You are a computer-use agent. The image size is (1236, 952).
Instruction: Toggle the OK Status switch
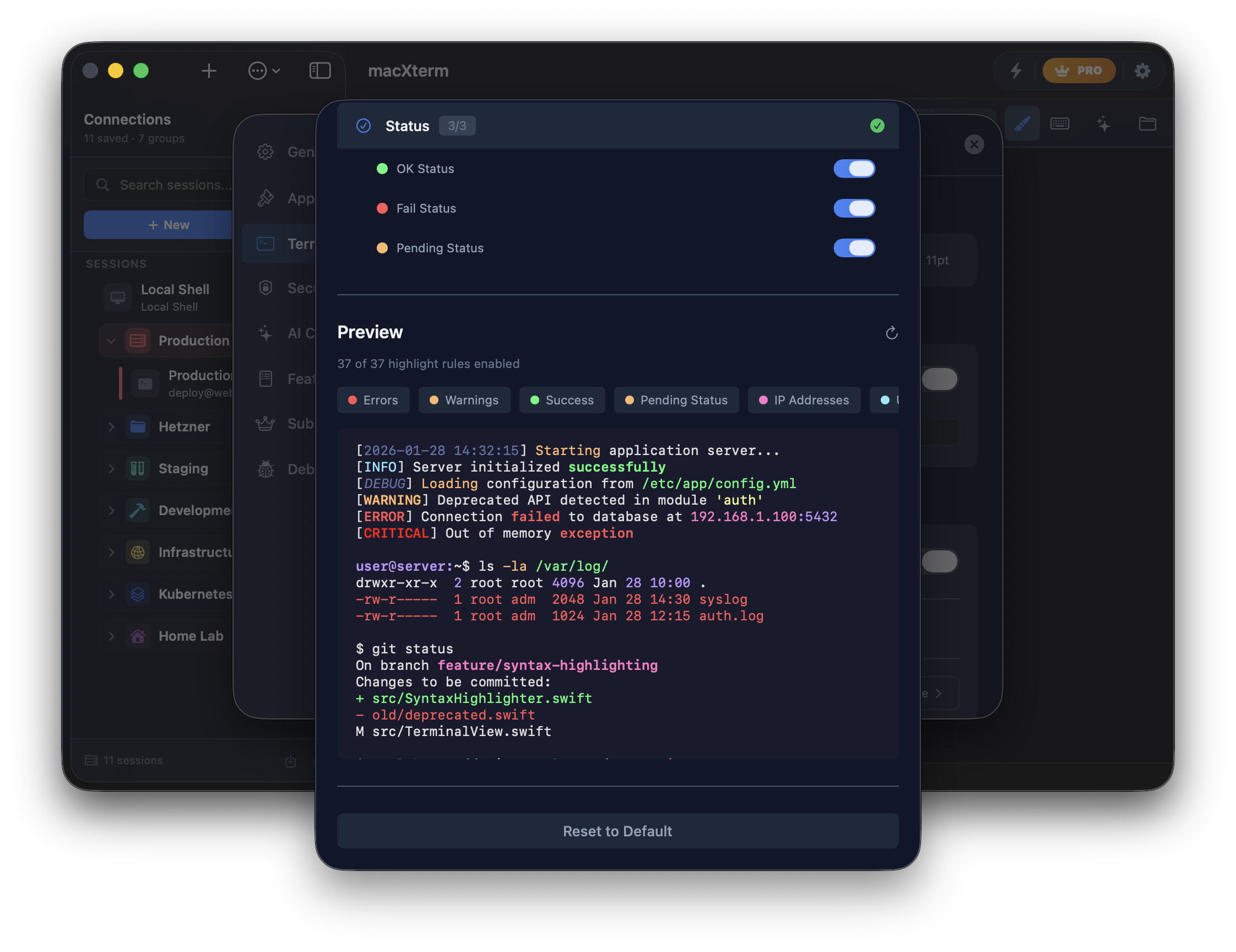(853, 169)
